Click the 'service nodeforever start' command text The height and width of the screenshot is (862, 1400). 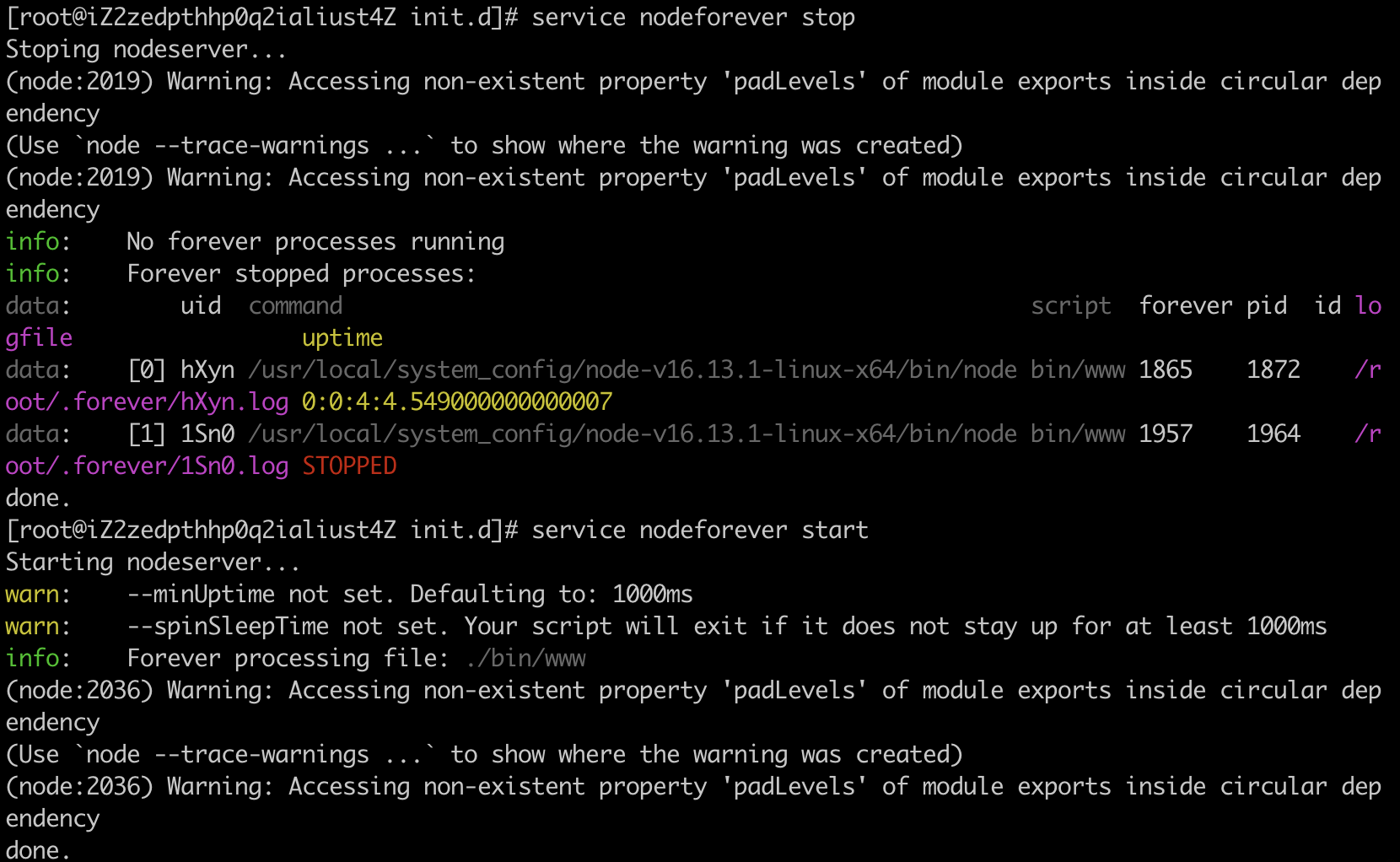tap(700, 531)
